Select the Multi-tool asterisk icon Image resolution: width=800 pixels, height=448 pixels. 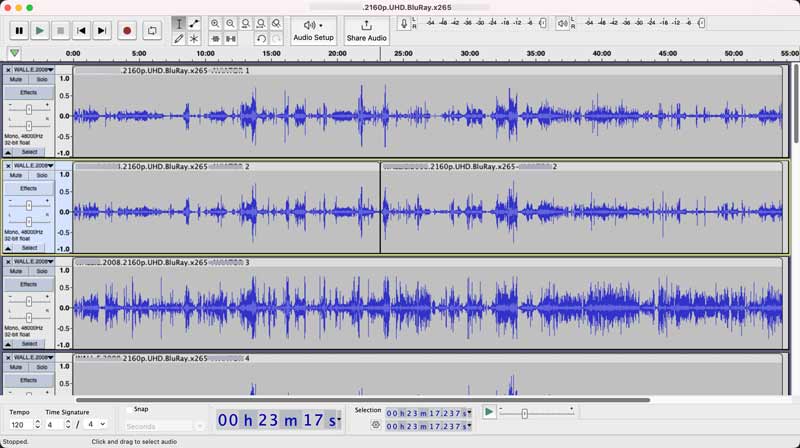click(x=194, y=39)
